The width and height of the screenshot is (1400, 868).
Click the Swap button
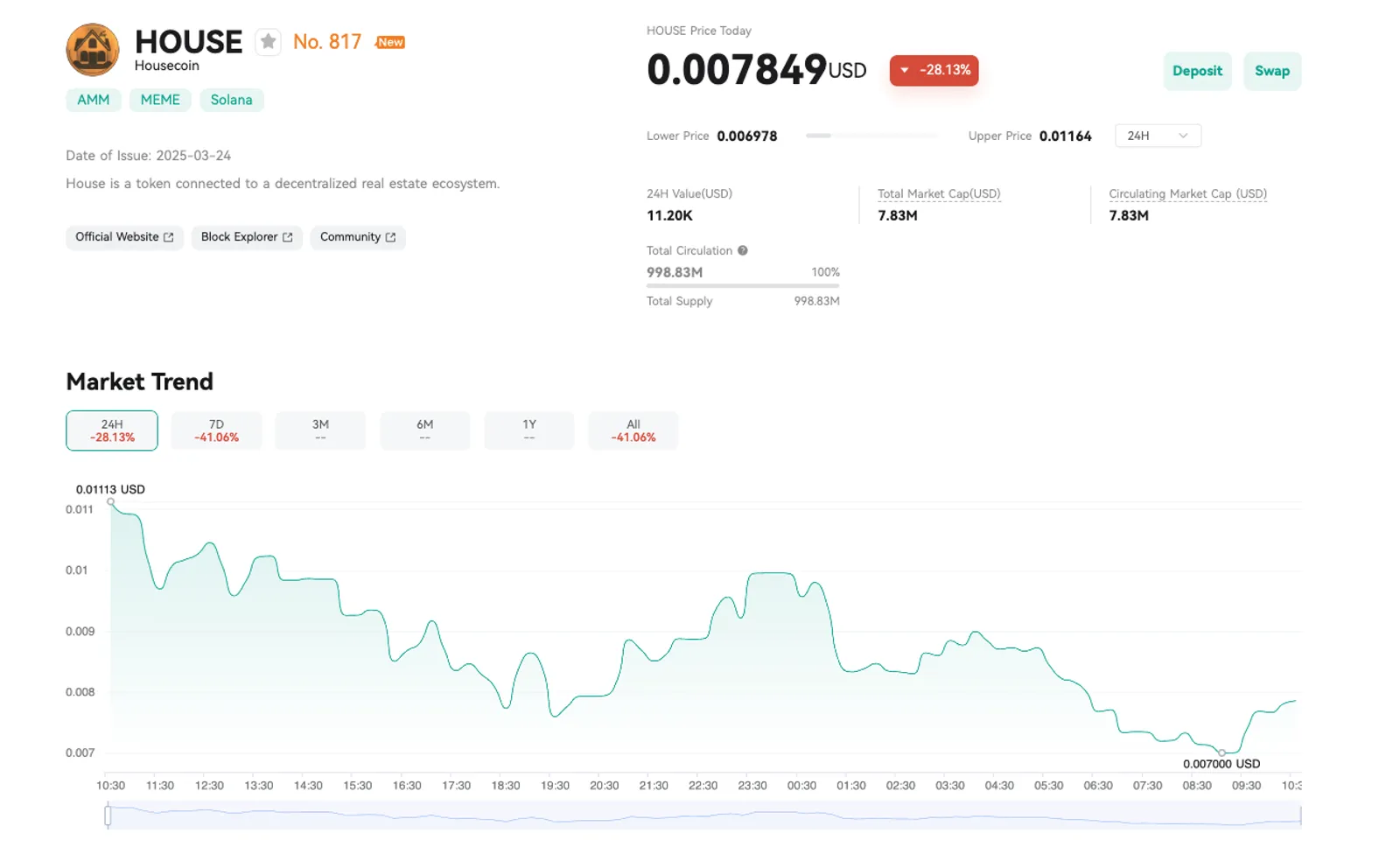(1272, 71)
